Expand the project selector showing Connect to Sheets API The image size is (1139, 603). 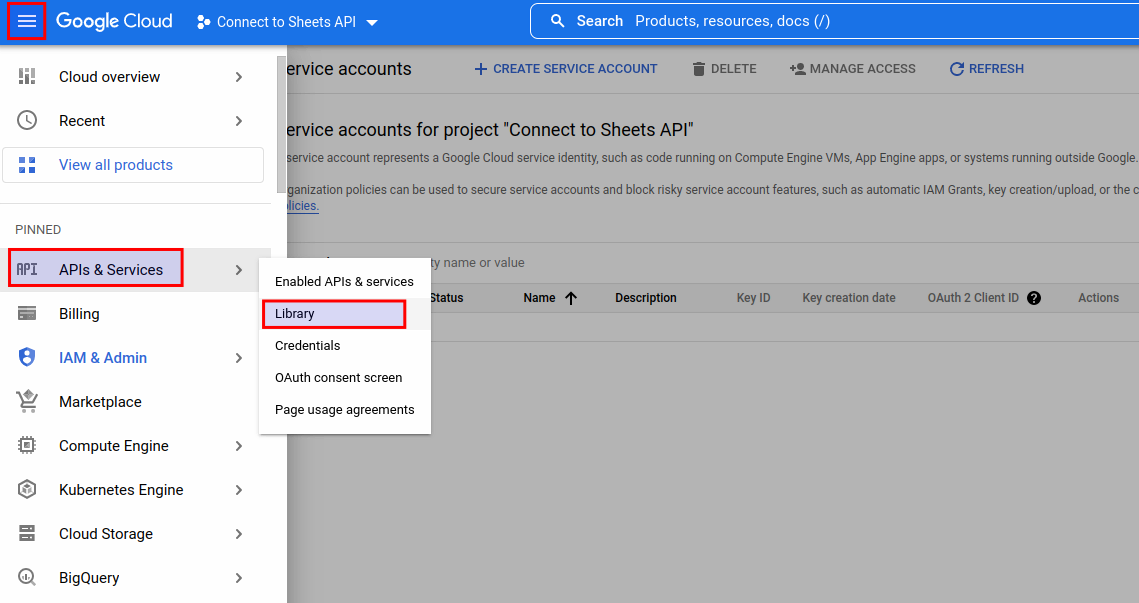pos(287,21)
